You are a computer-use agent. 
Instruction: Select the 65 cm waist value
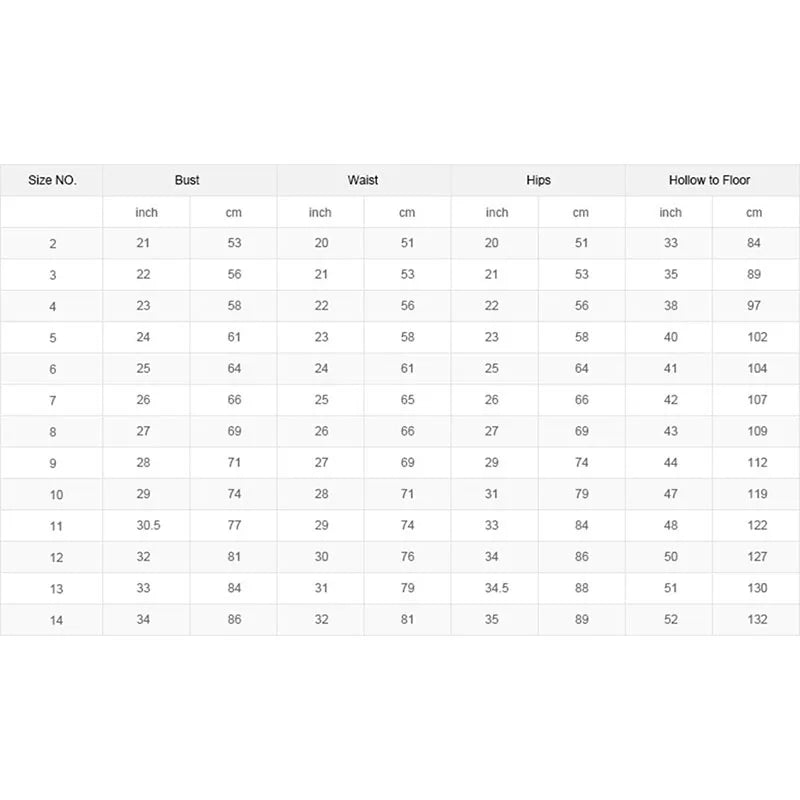pos(407,400)
